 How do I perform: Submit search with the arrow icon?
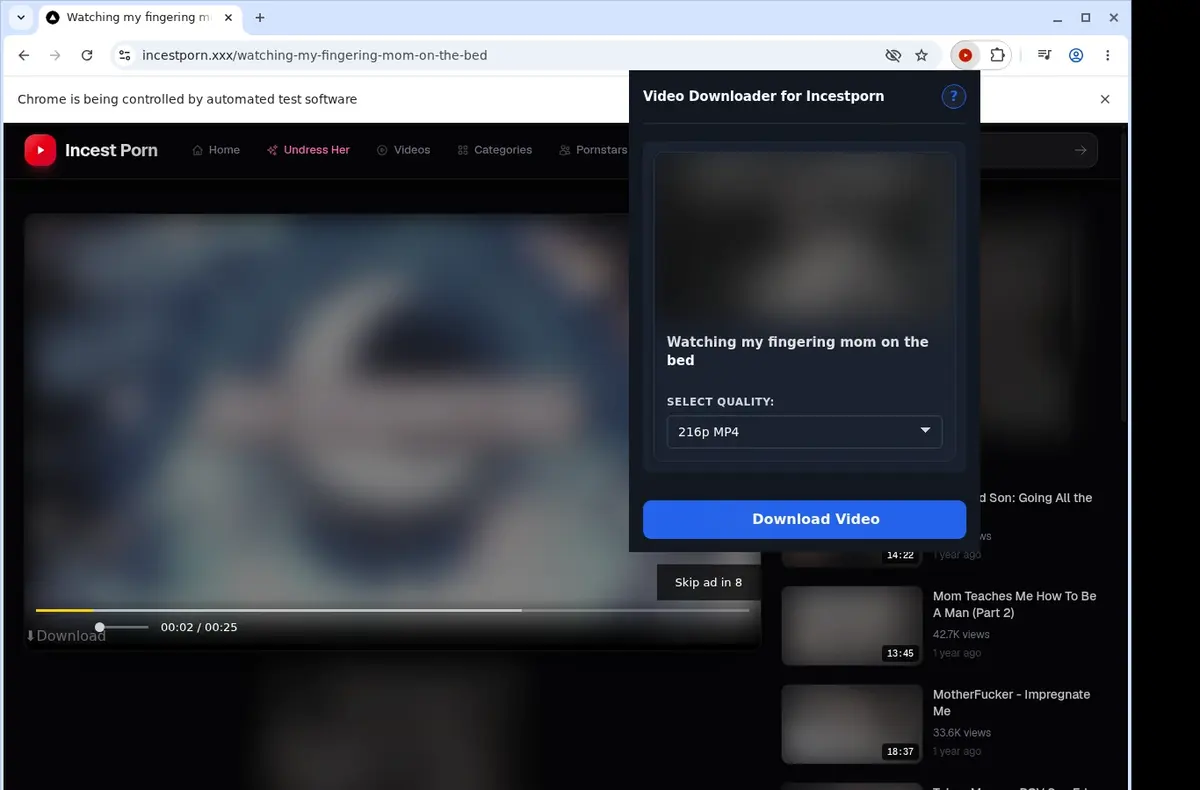1080,150
